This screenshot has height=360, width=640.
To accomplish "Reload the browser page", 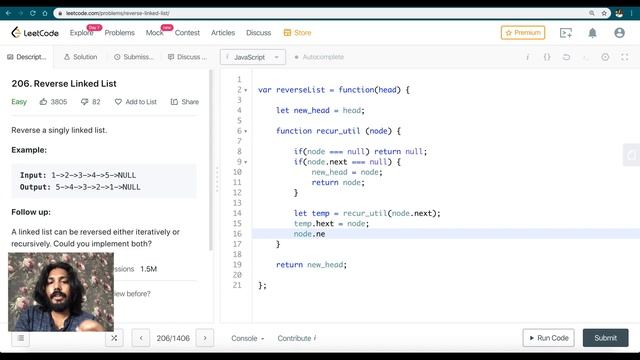I will (33, 13).
